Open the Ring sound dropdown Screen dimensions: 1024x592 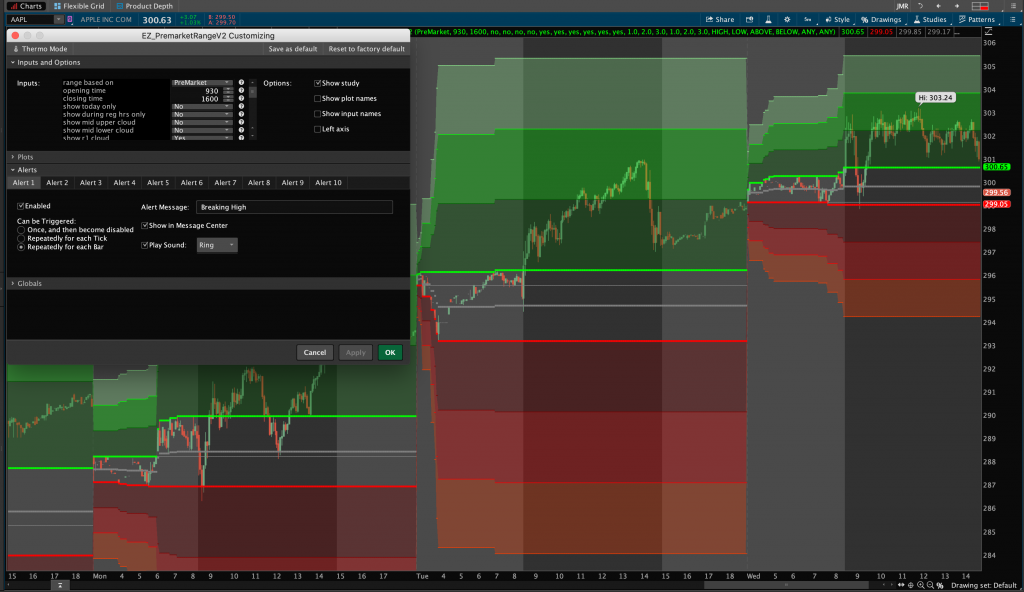coord(216,245)
